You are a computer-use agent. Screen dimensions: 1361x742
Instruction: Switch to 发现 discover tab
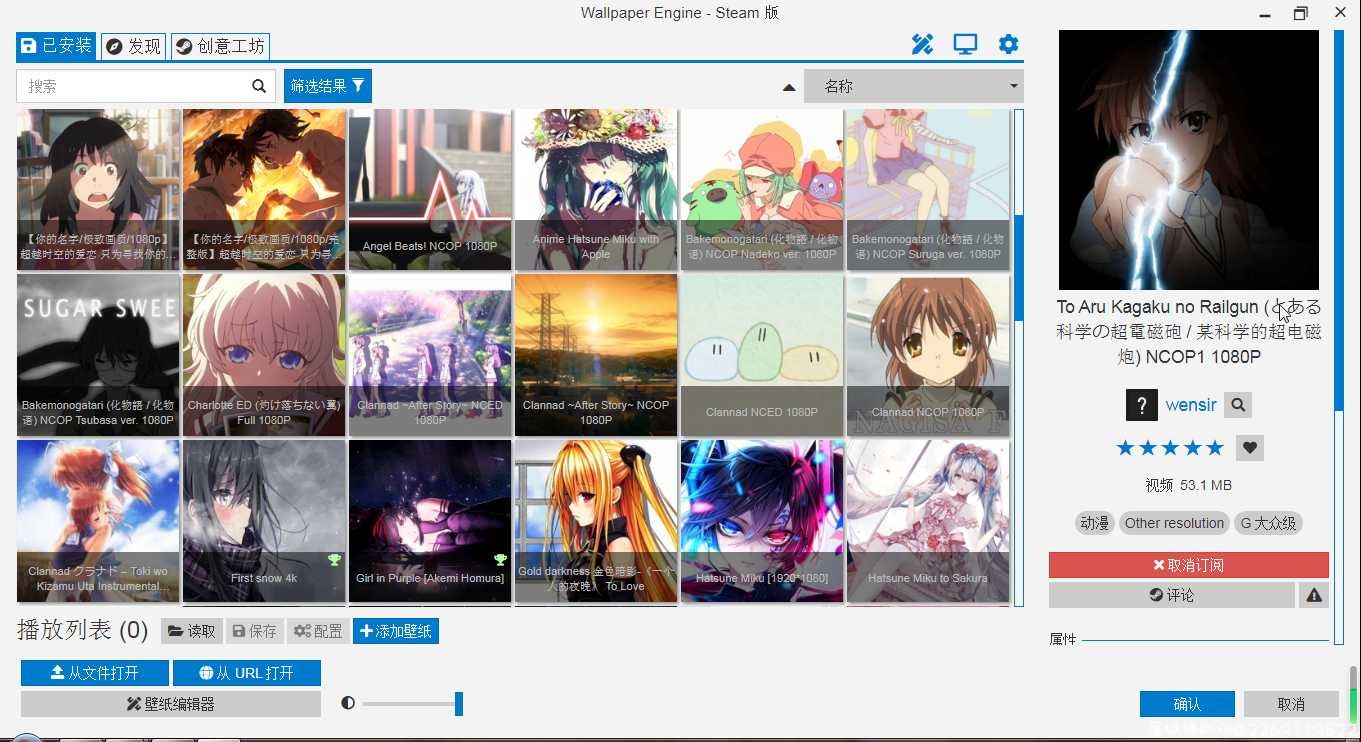point(133,46)
